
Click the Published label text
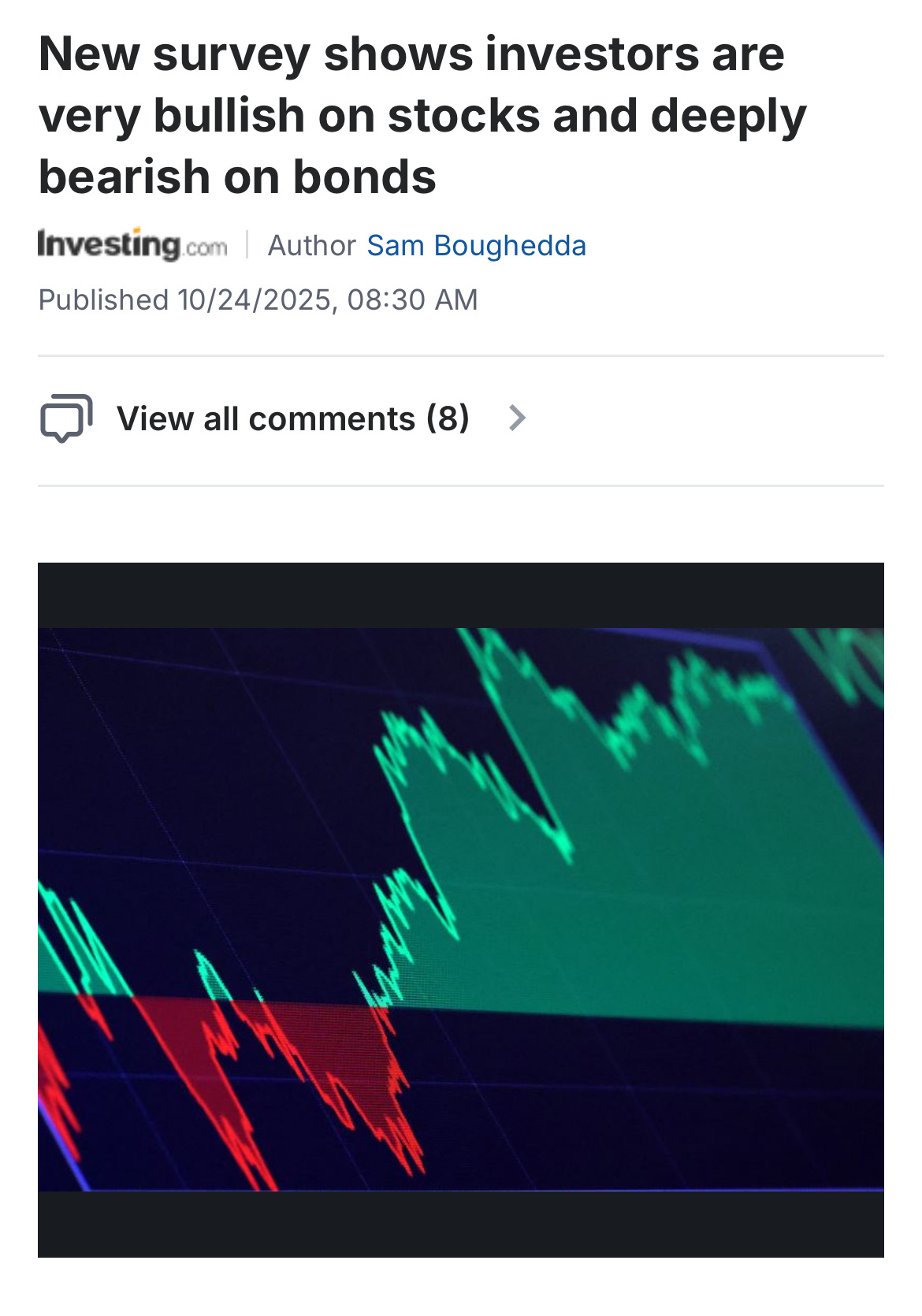(x=103, y=300)
